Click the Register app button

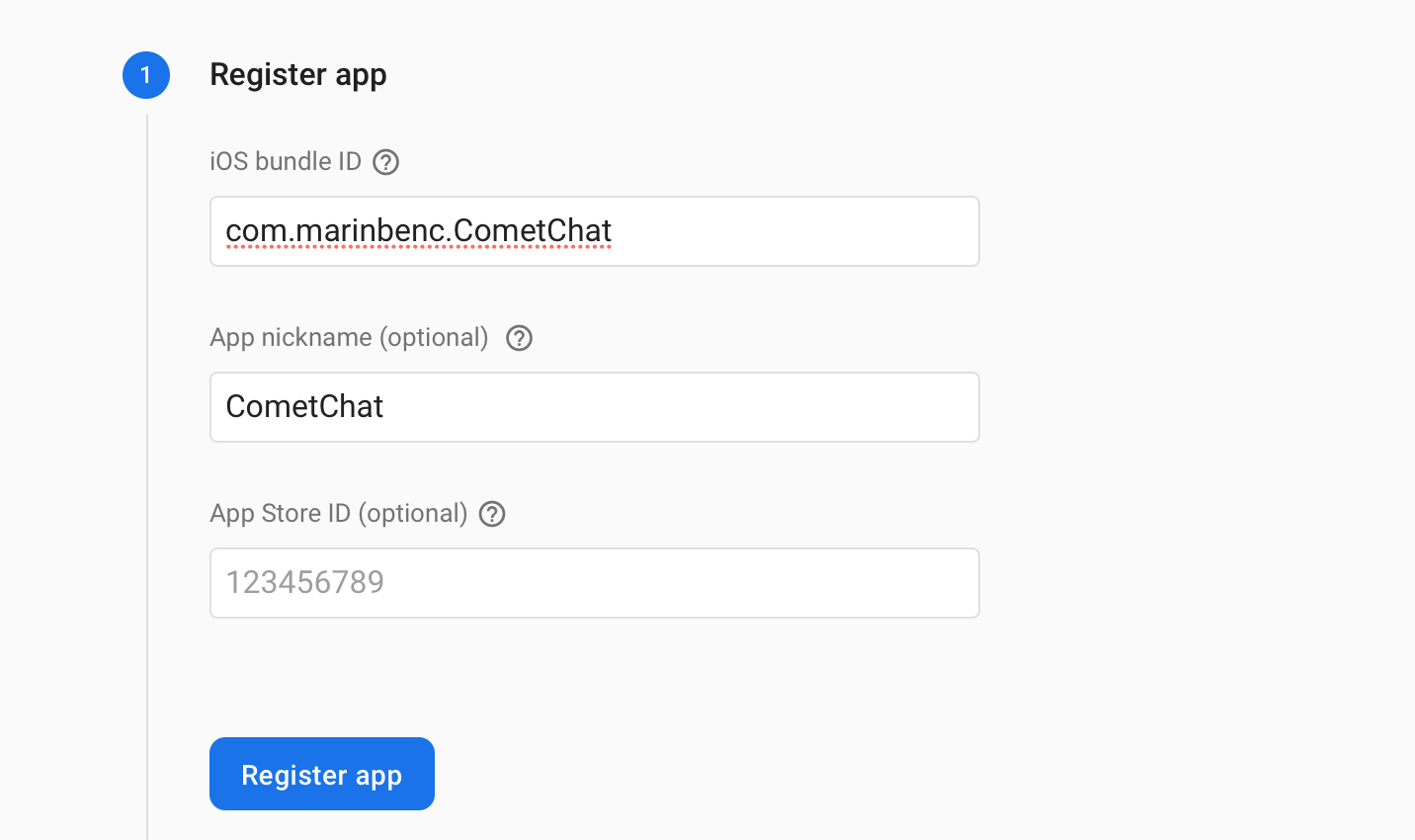click(322, 774)
